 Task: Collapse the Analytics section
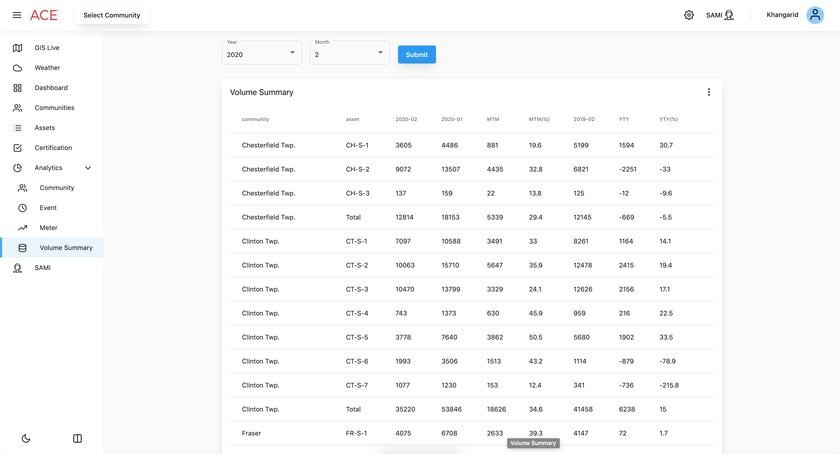pyautogui.click(x=87, y=168)
